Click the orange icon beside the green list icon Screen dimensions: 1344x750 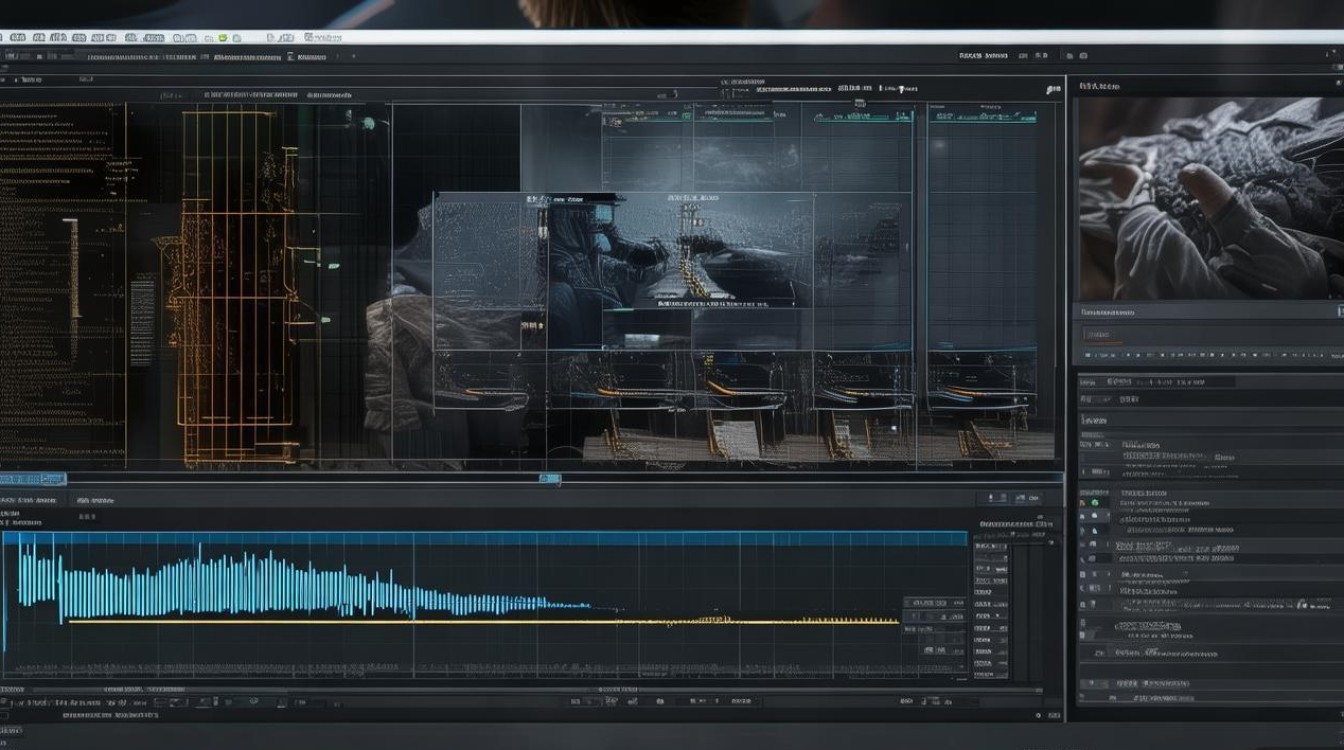pyautogui.click(x=1083, y=503)
